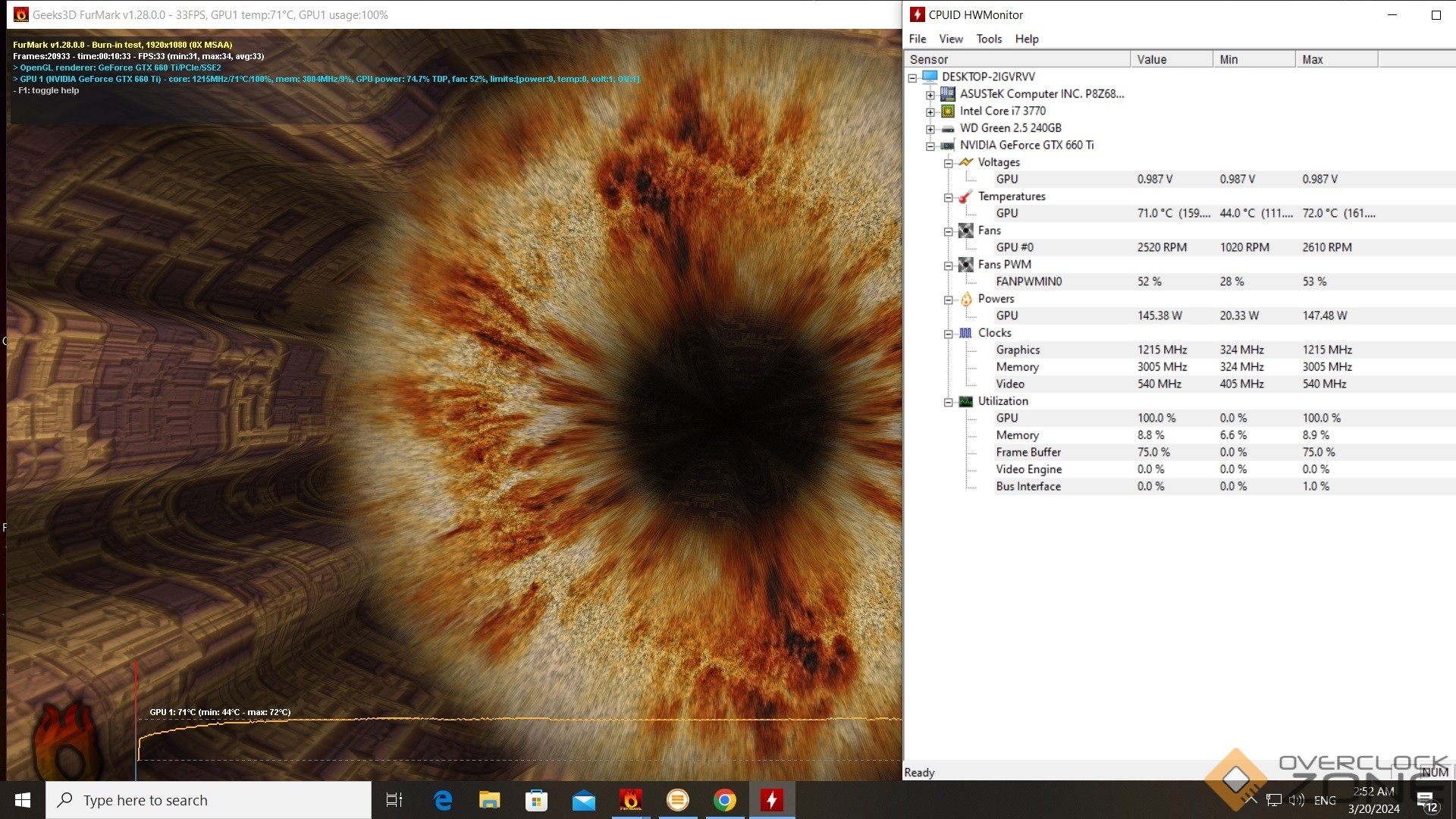Open Google Chrome from the taskbar

coord(724,800)
